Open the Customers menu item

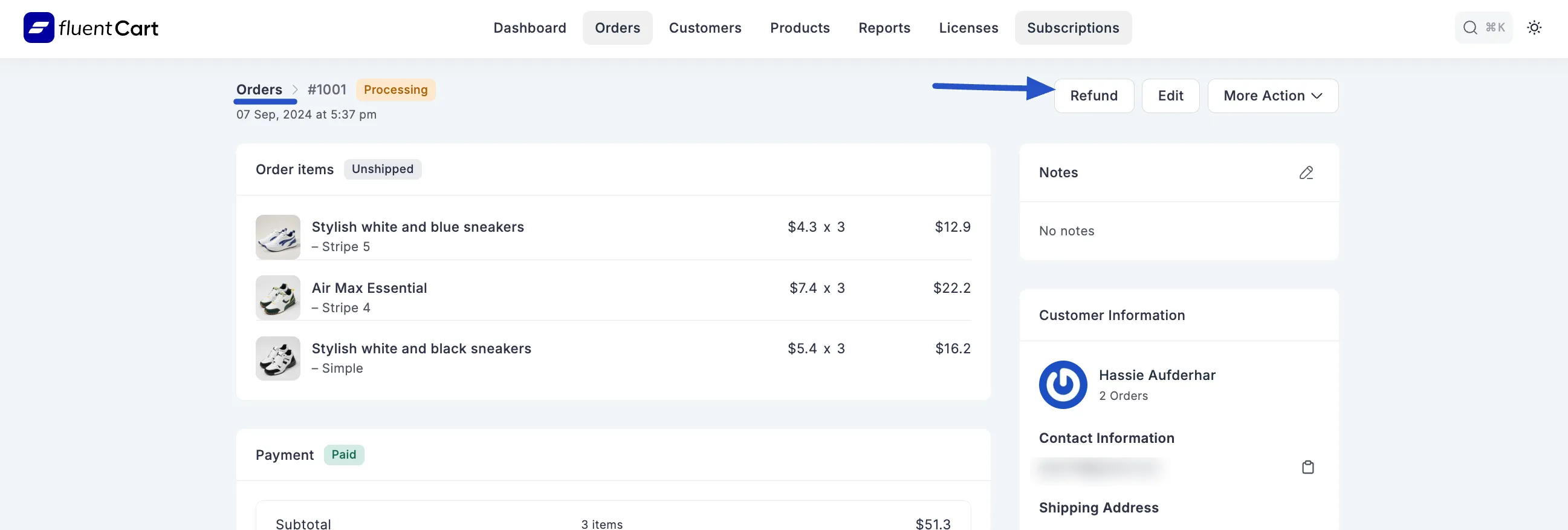705,28
